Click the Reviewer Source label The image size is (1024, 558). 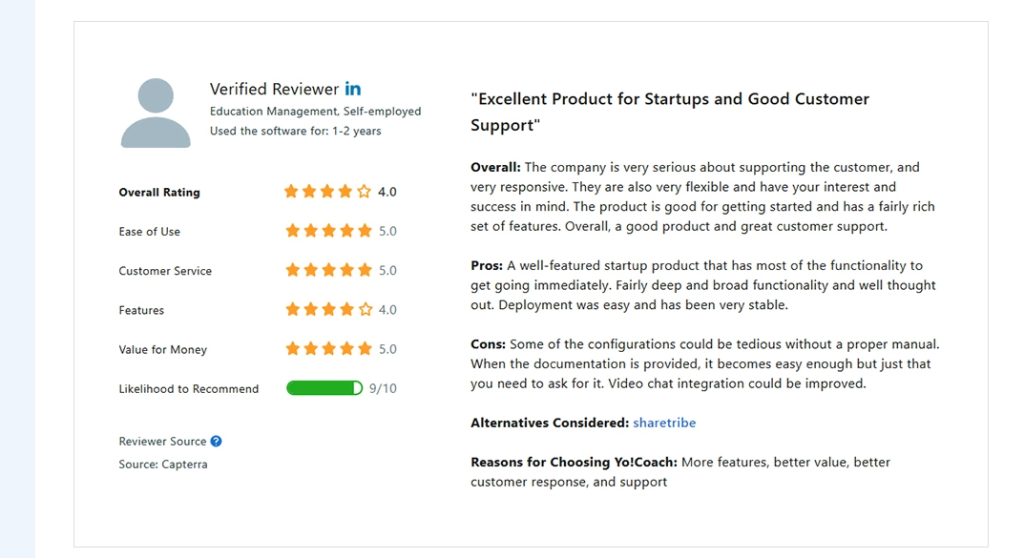click(x=162, y=441)
